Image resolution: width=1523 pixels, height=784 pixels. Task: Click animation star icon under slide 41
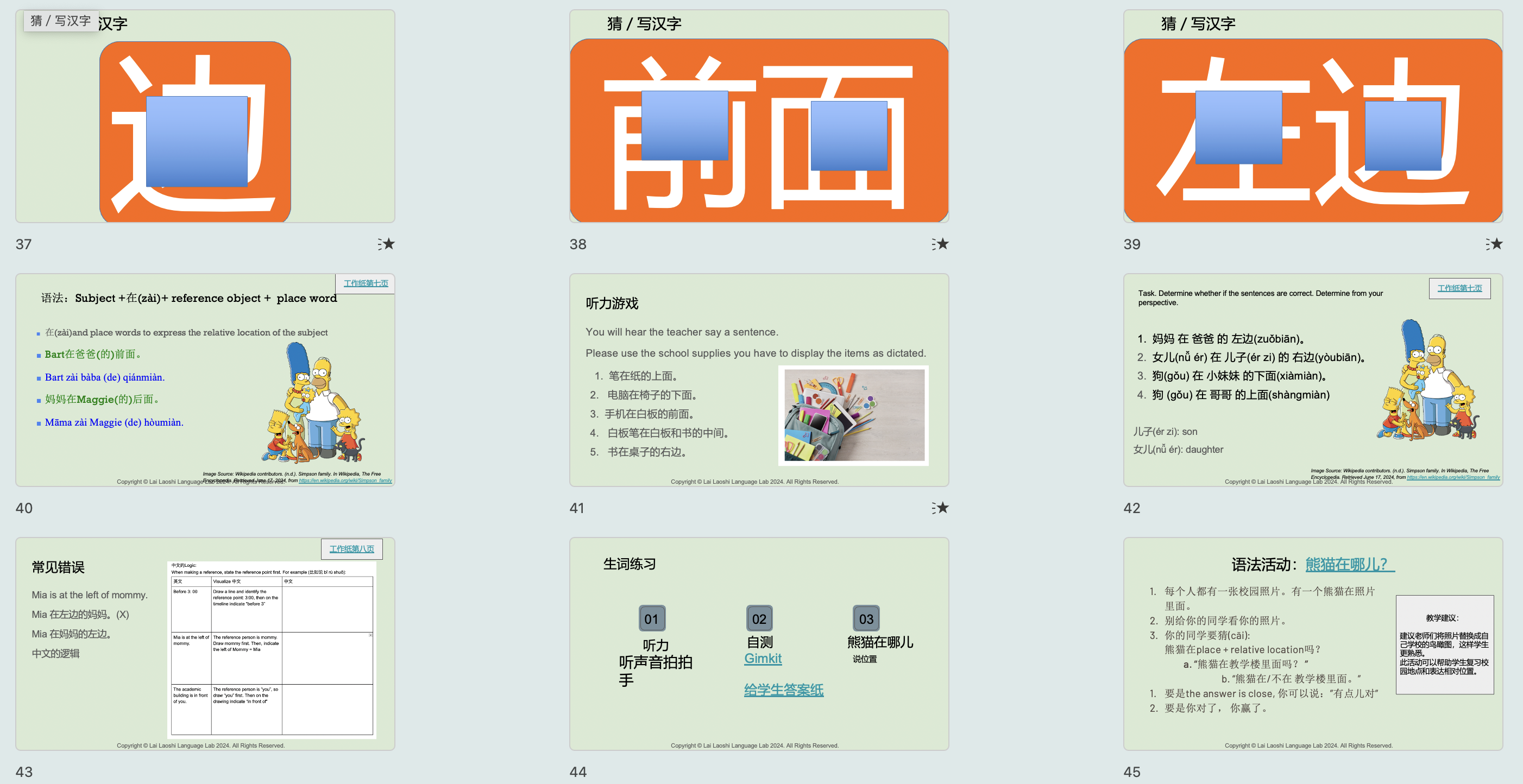click(940, 508)
